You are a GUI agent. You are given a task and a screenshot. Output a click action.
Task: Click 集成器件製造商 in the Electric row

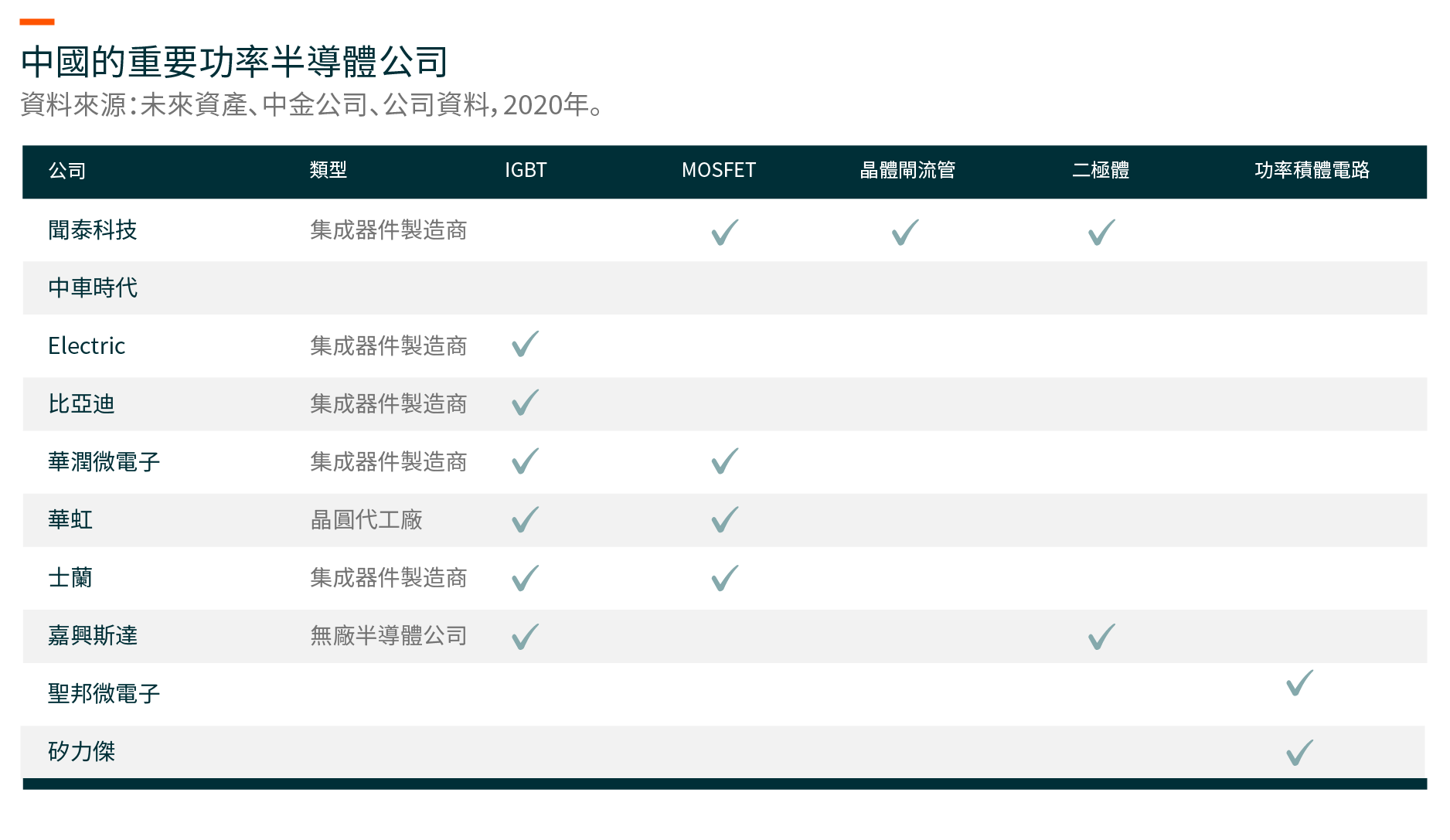(x=389, y=346)
